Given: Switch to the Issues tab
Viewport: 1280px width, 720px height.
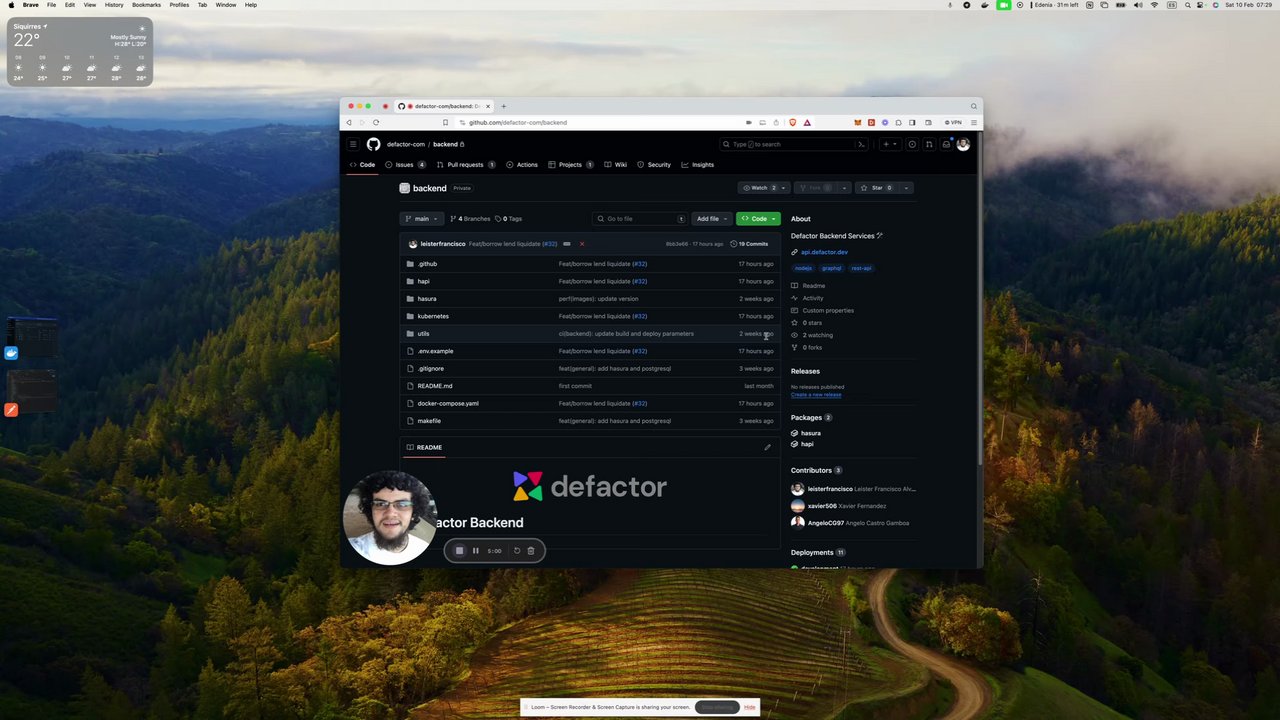Looking at the screenshot, I should pyautogui.click(x=406, y=165).
